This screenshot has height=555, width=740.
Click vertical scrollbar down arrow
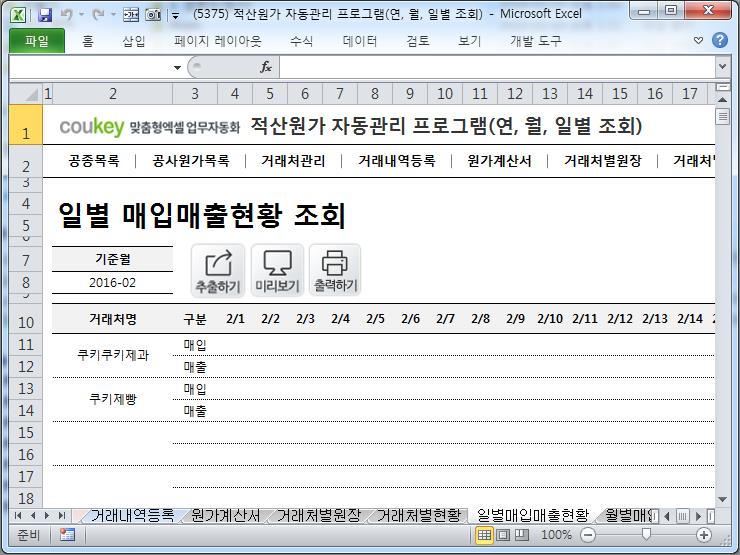click(x=722, y=499)
